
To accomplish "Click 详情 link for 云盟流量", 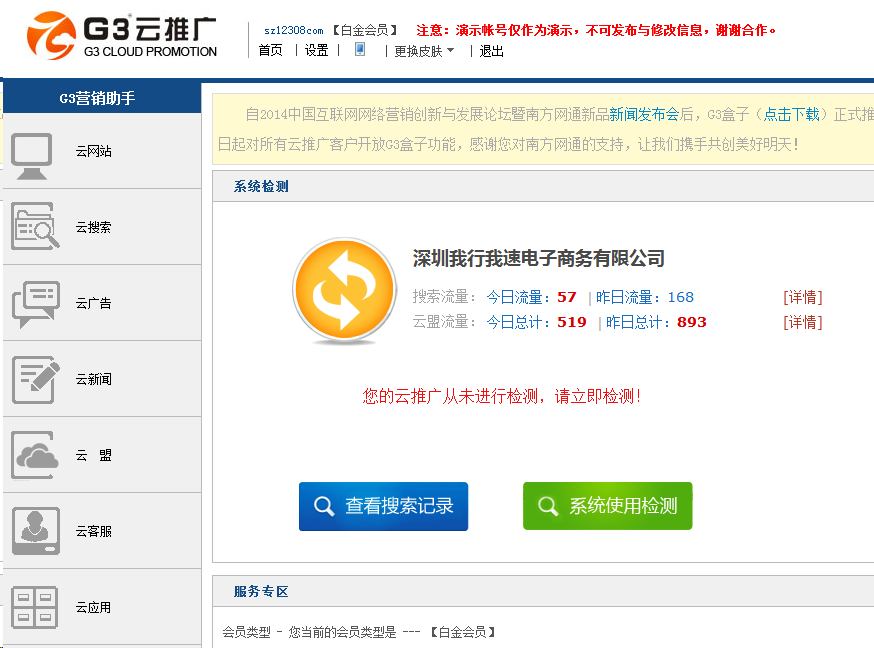I will (x=802, y=322).
